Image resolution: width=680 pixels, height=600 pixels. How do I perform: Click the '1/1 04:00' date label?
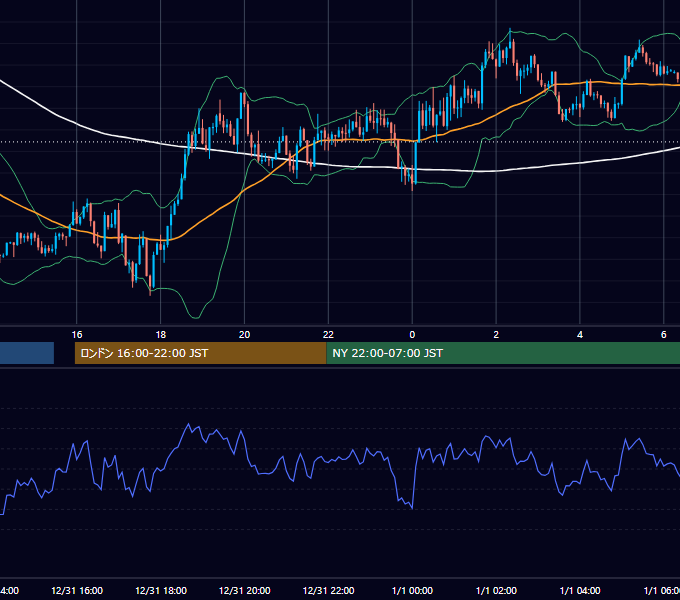click(x=580, y=590)
